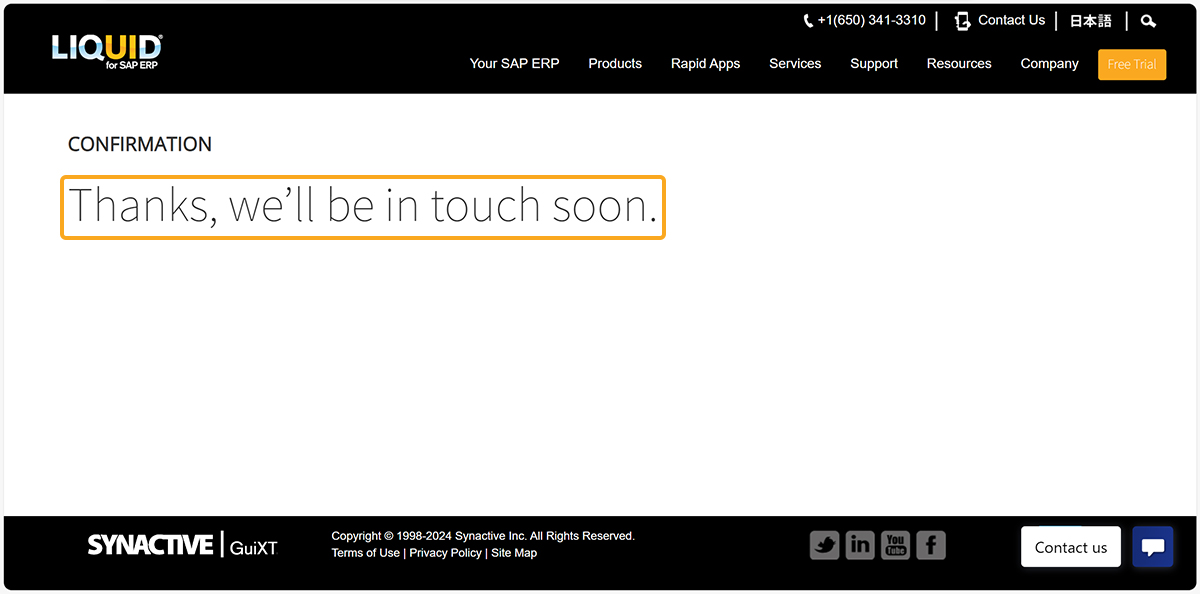
Task: Open the Privacy Policy link
Action: 445,553
